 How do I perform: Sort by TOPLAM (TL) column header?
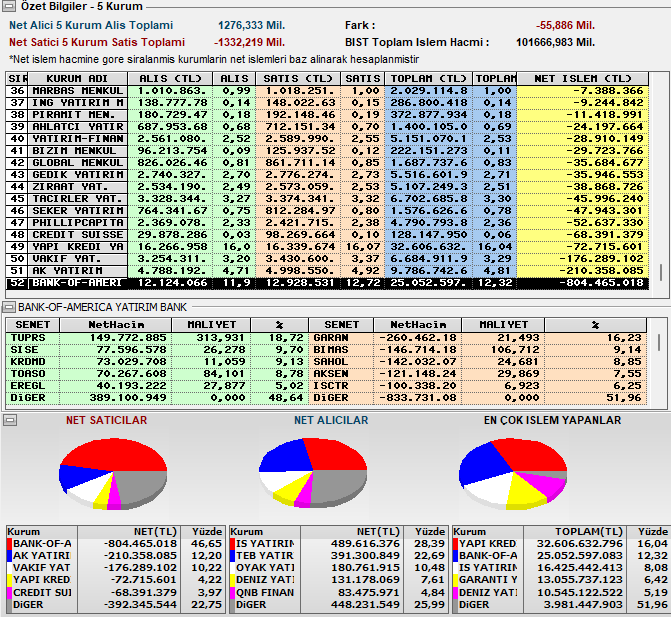click(x=428, y=79)
